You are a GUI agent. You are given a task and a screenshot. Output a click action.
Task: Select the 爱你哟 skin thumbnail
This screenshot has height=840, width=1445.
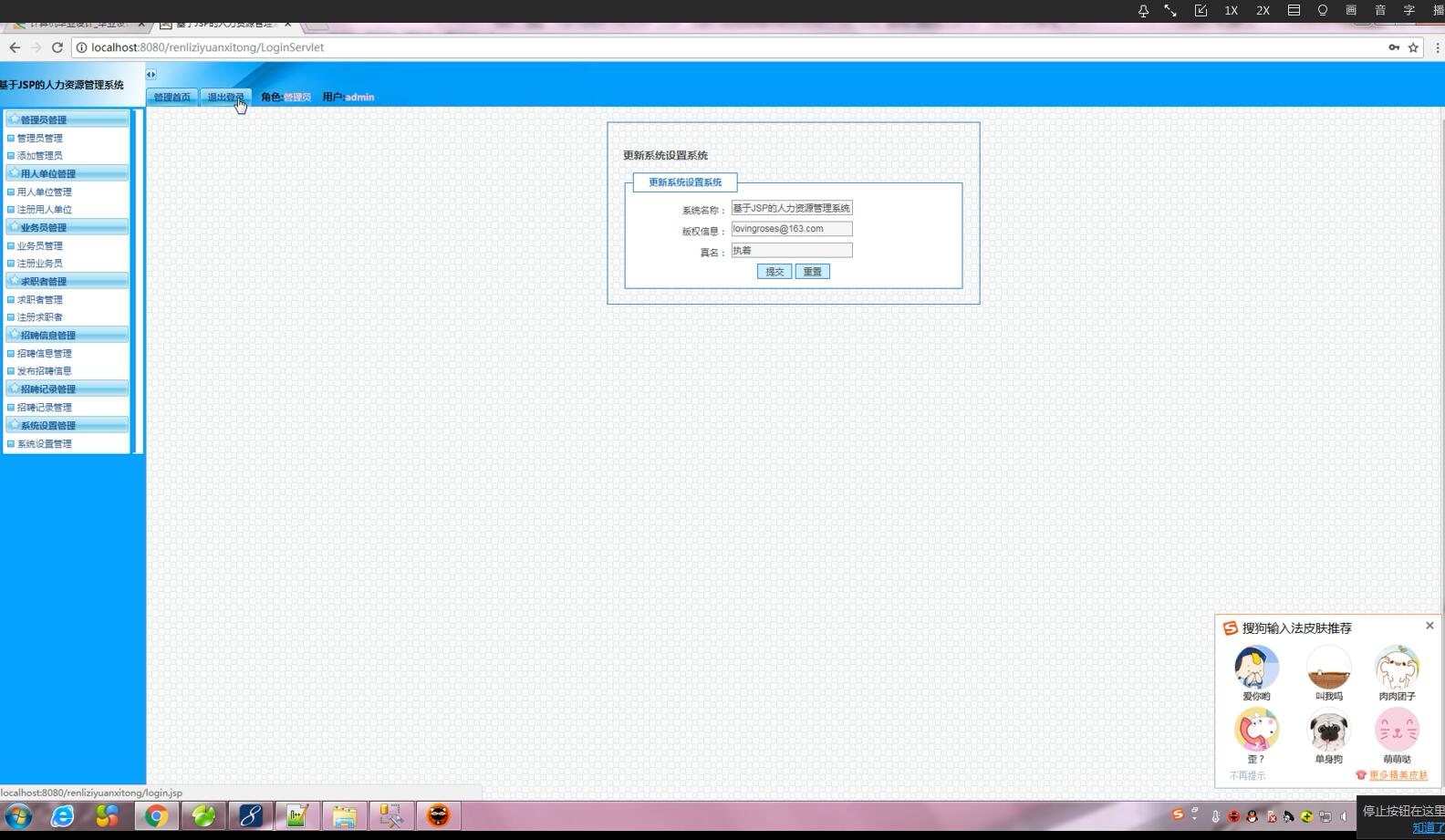point(1256,668)
